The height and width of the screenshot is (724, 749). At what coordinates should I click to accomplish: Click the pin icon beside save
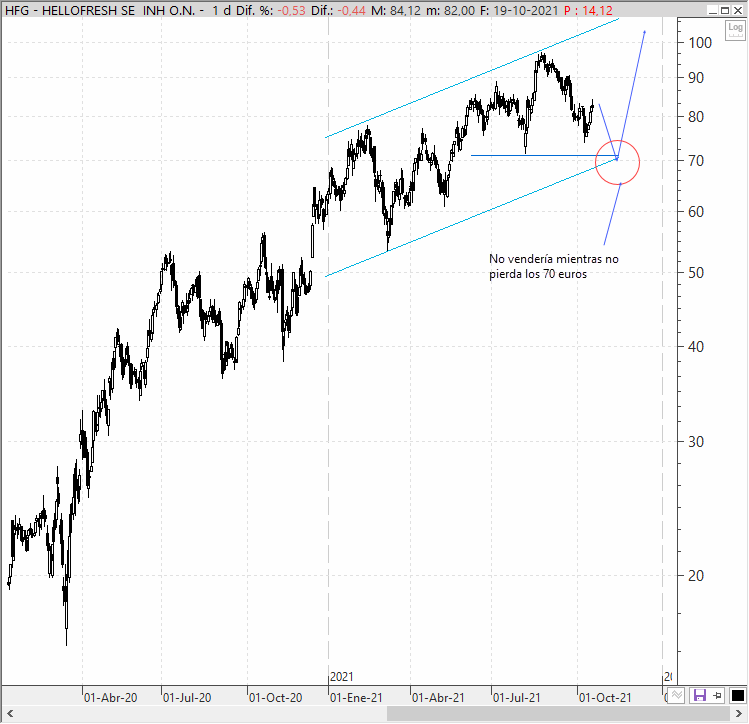point(717,695)
